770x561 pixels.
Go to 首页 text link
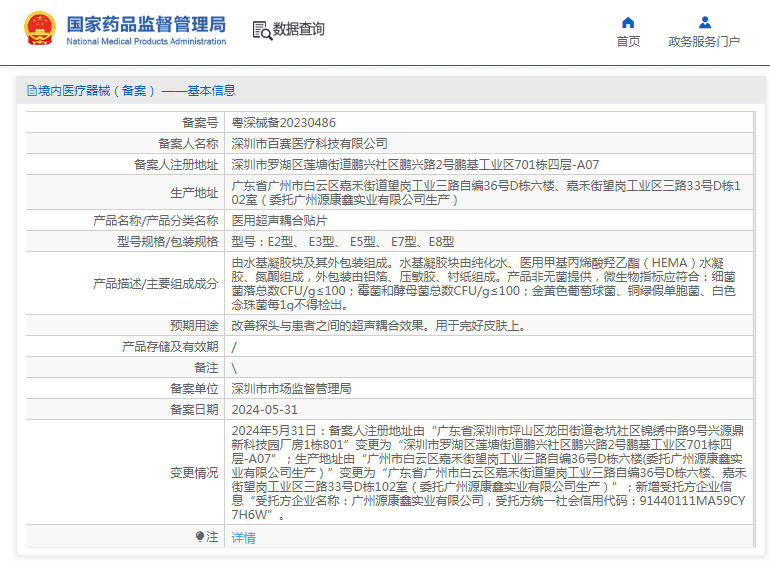629,42
